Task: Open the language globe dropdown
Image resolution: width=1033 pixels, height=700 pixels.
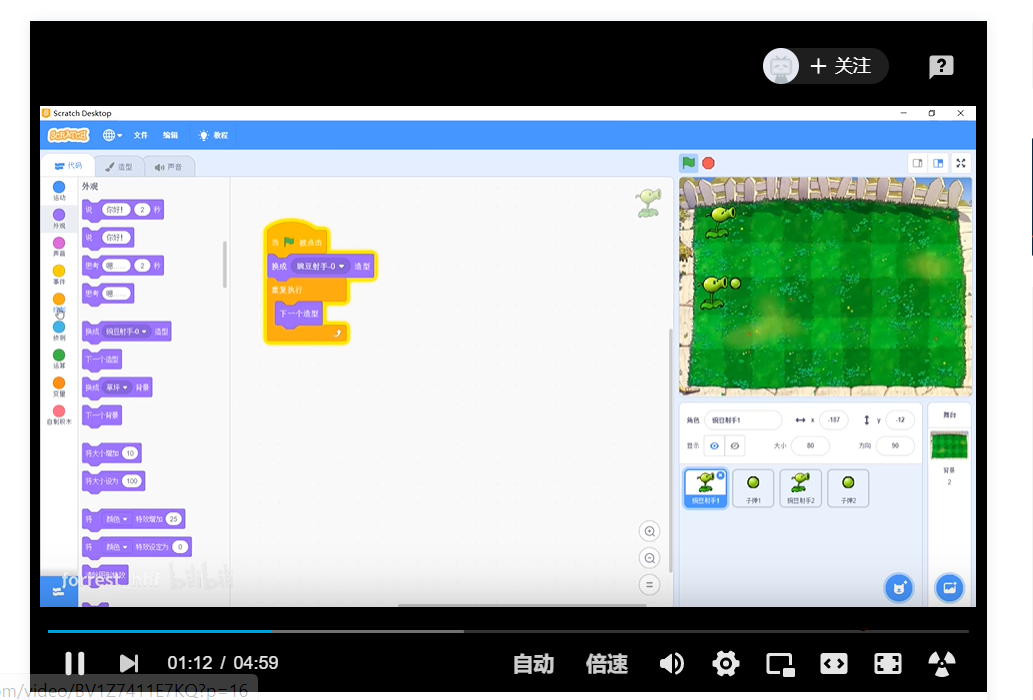Action: coord(113,135)
